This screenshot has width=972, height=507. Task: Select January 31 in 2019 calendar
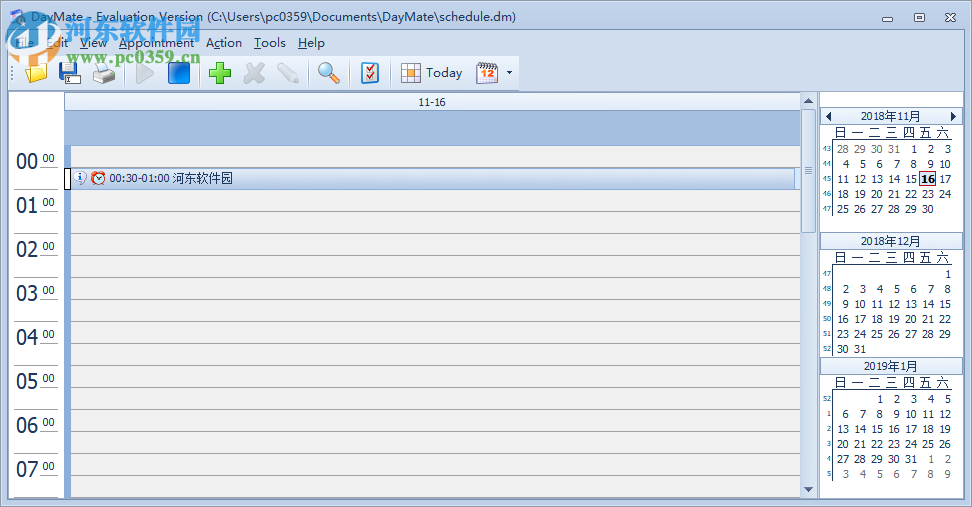tap(911, 459)
